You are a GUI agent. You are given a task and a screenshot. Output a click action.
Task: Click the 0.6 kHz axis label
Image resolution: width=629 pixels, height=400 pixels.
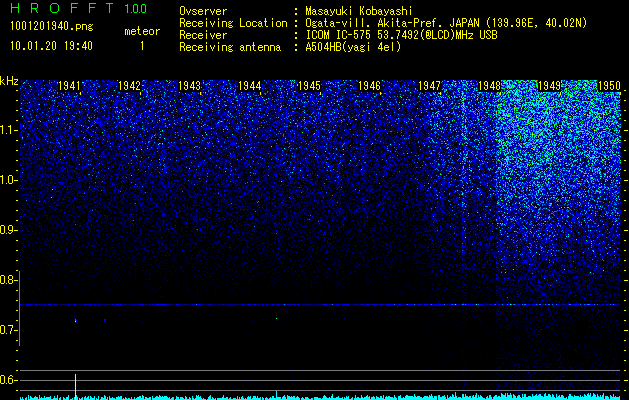[x=9, y=380]
